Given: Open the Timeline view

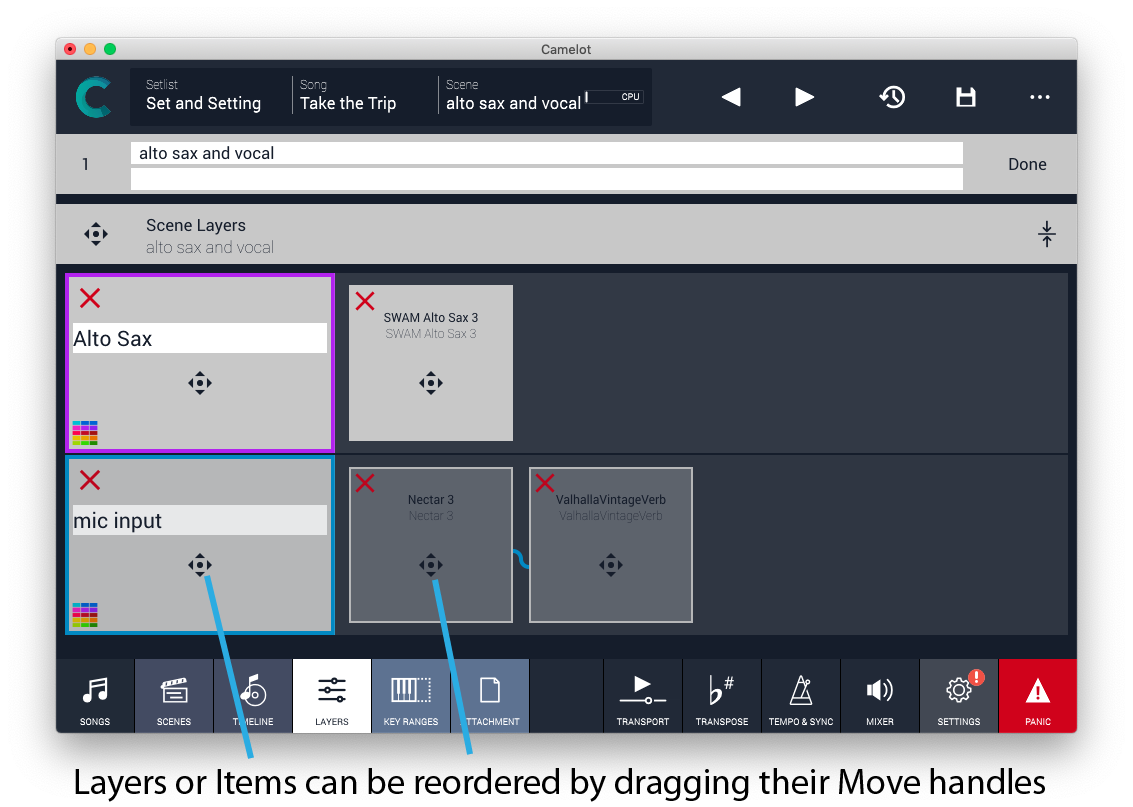Looking at the screenshot, I should (x=253, y=696).
